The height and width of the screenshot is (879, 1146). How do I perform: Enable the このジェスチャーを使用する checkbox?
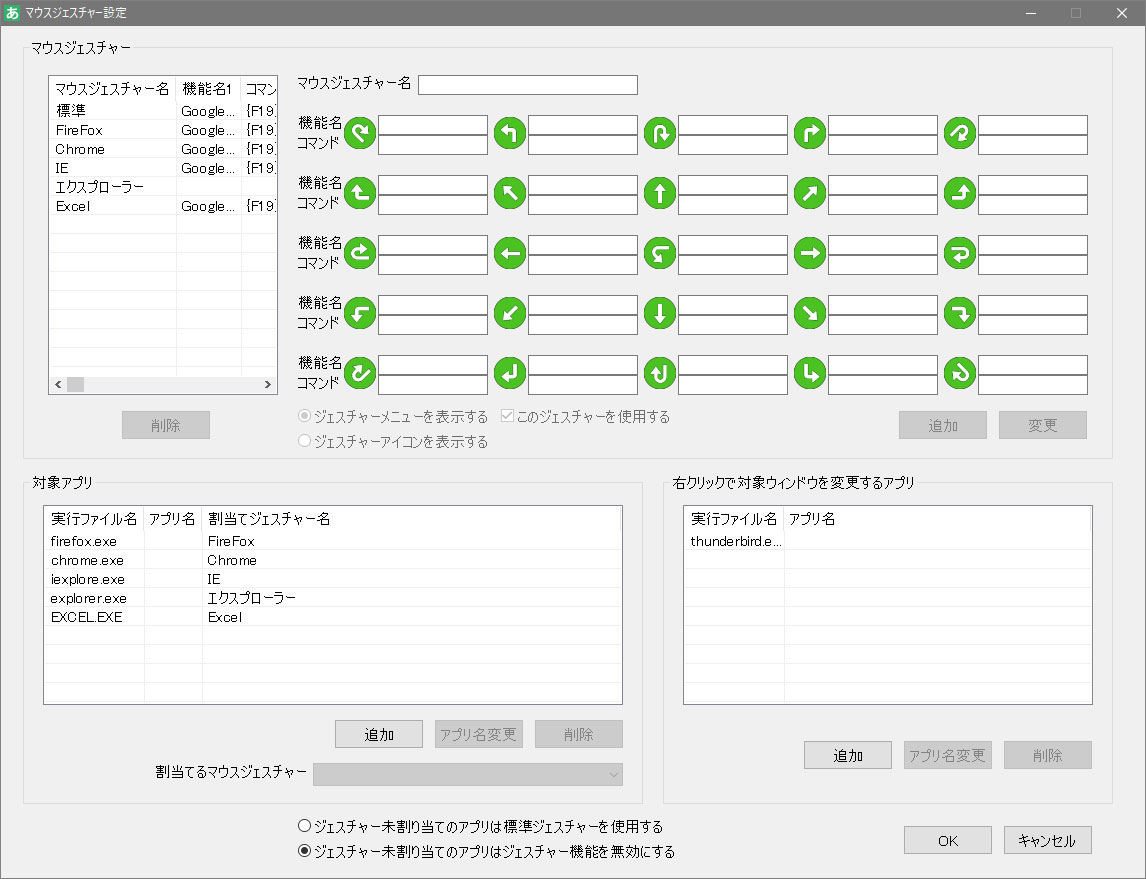click(x=508, y=418)
